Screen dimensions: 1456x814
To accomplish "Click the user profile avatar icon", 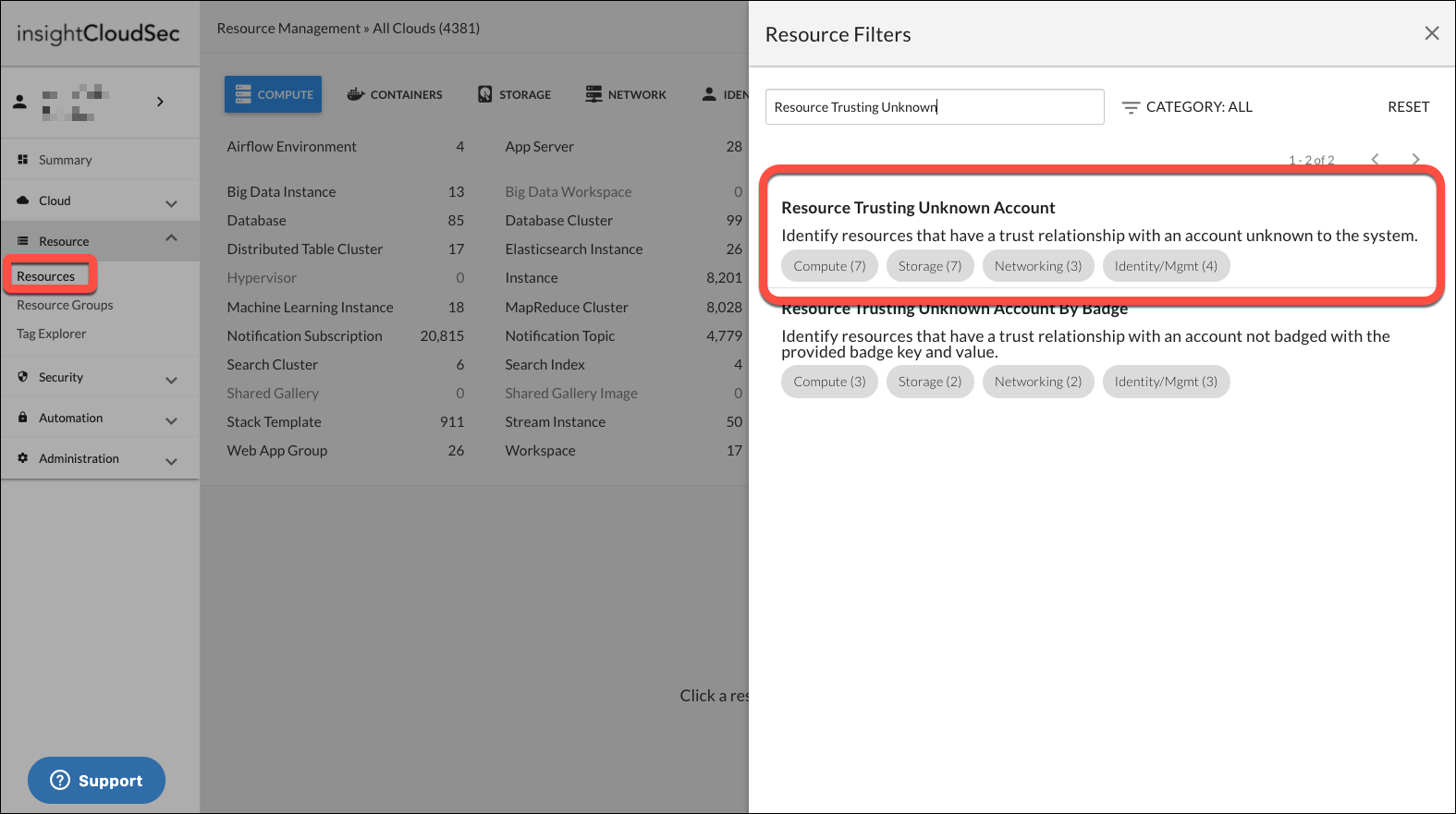I will tap(19, 102).
